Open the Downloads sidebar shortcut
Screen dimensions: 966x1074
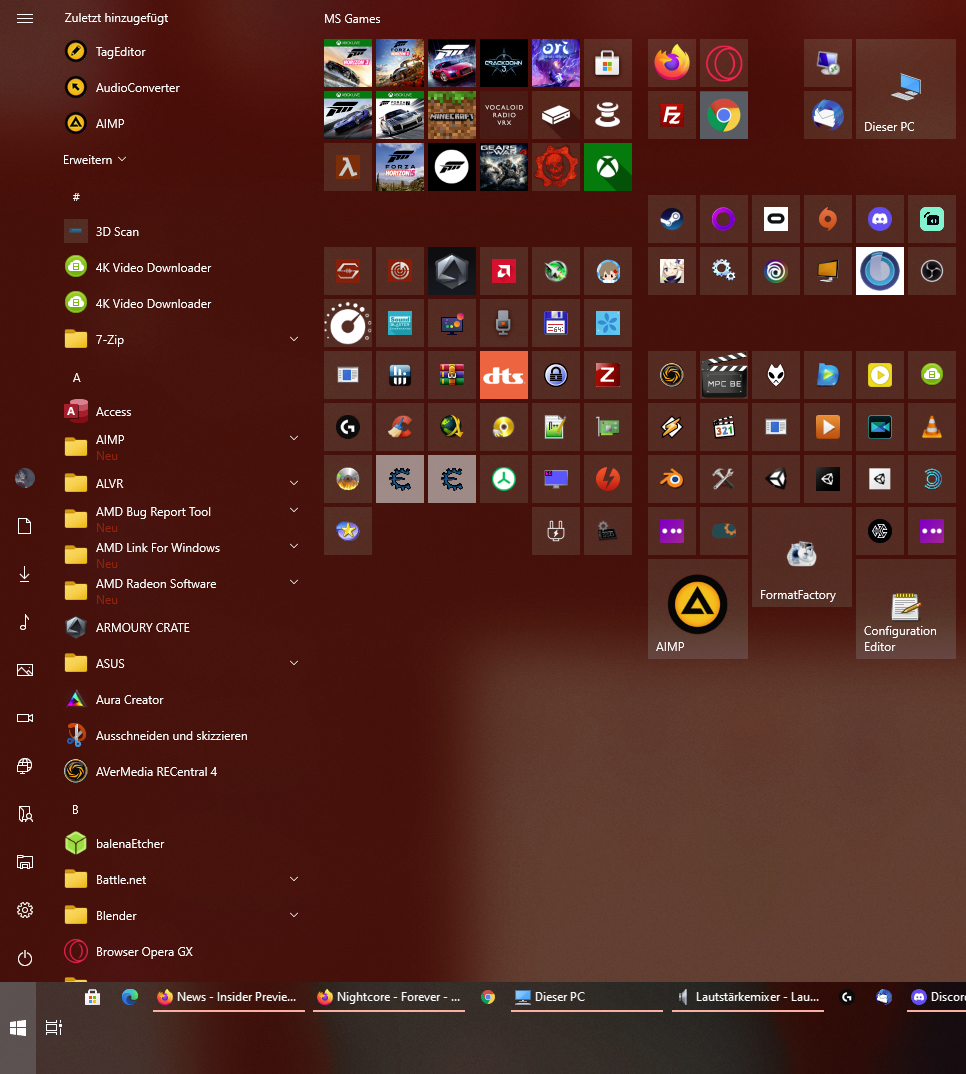pyautogui.click(x=25, y=574)
